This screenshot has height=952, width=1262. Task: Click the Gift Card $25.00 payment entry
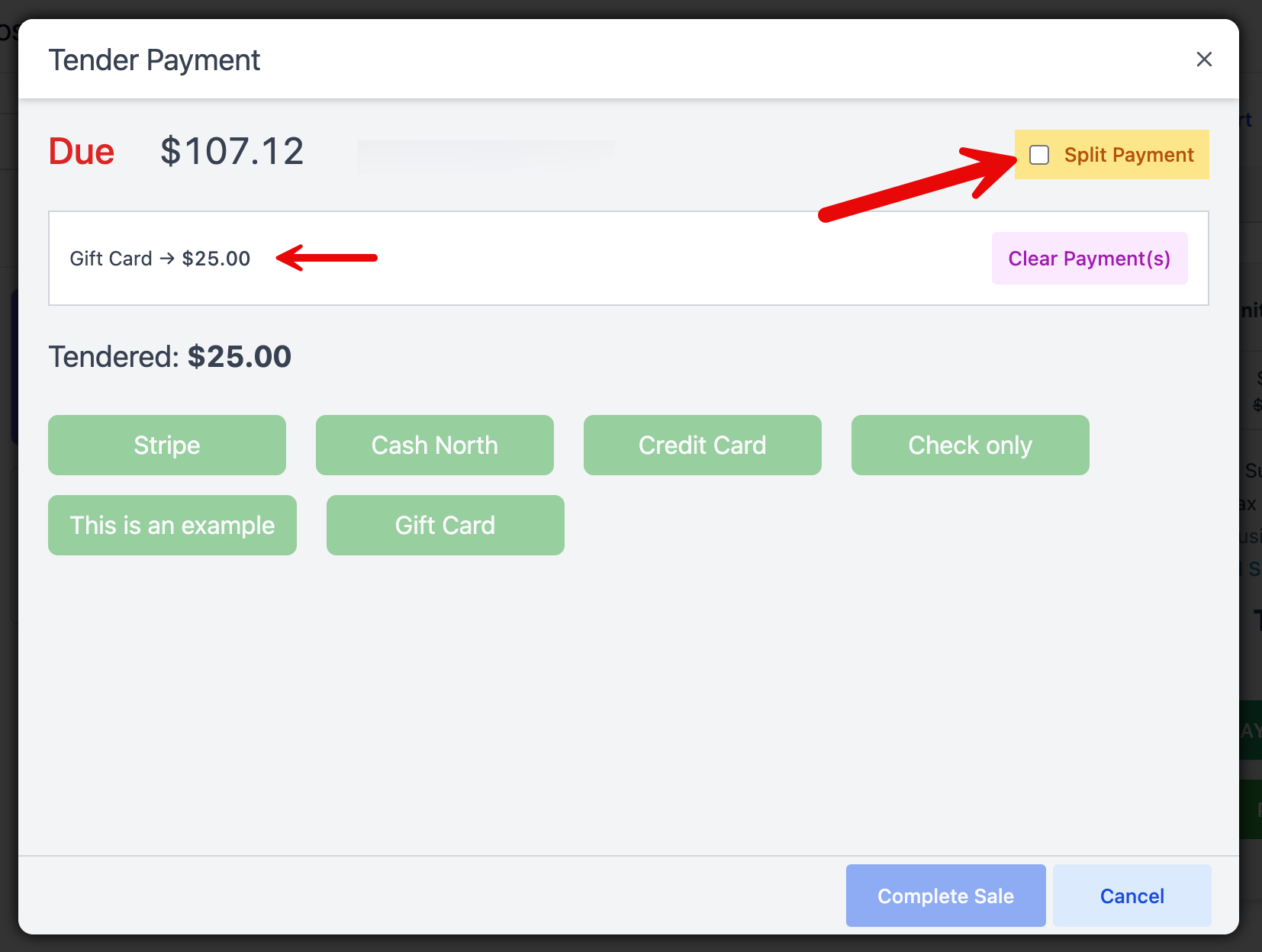(x=159, y=259)
